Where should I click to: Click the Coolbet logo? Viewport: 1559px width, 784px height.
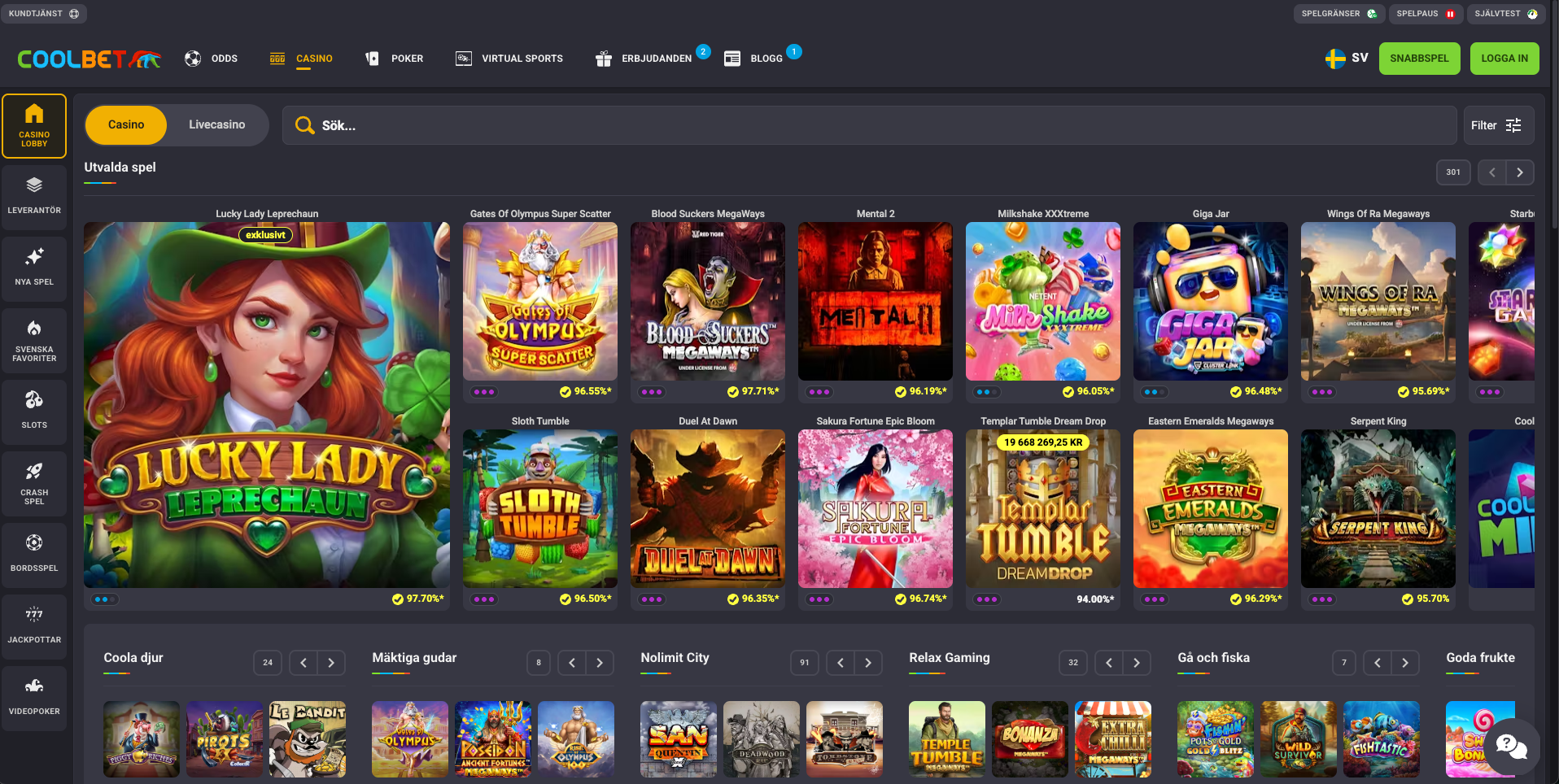pos(89,59)
